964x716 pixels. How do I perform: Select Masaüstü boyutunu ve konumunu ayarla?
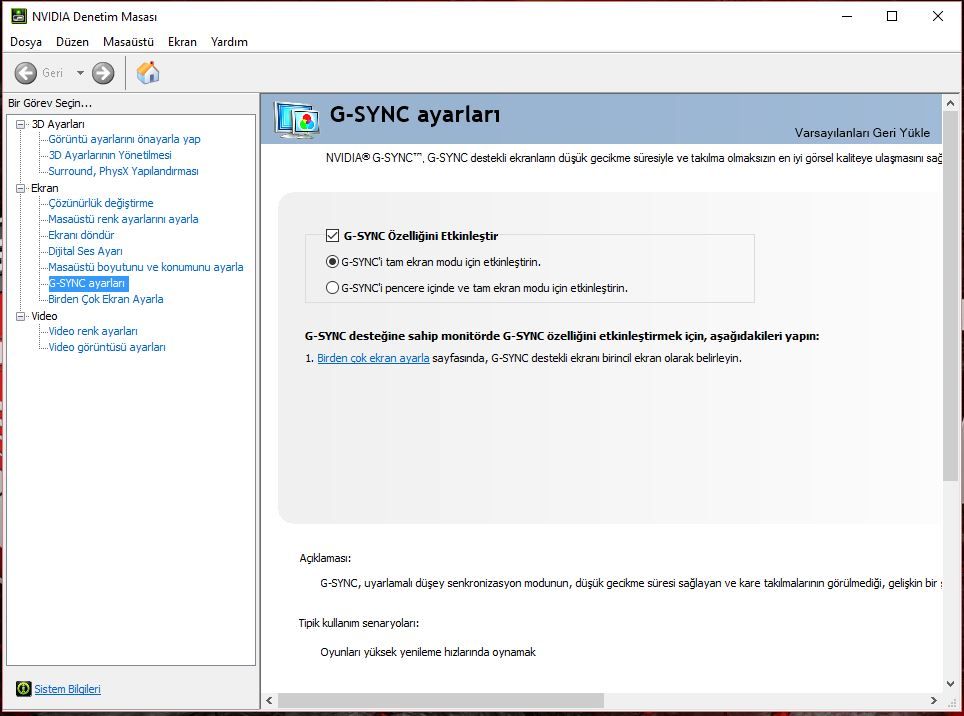click(146, 267)
